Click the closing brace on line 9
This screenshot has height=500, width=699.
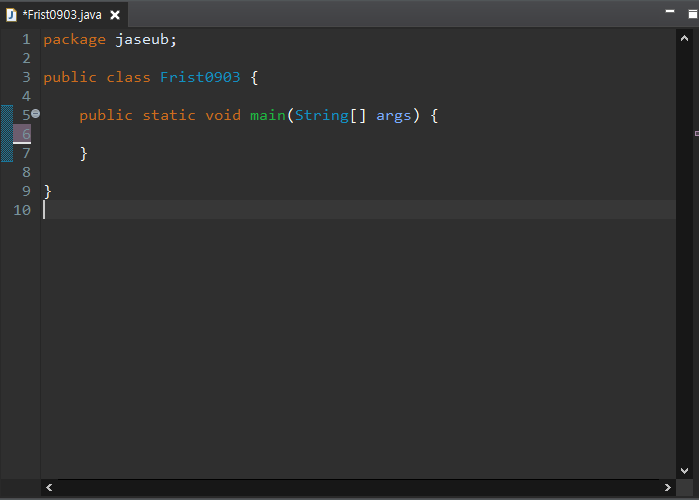coord(48,192)
